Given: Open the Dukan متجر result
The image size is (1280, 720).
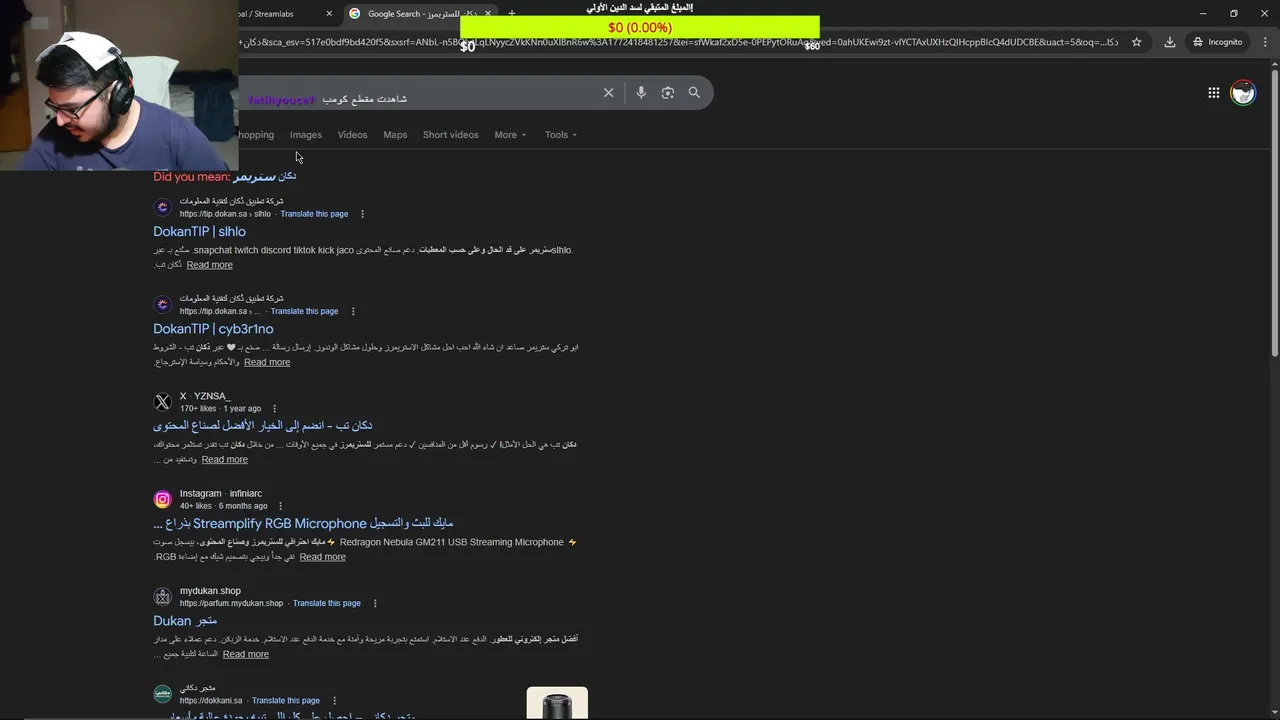Looking at the screenshot, I should tap(185, 620).
